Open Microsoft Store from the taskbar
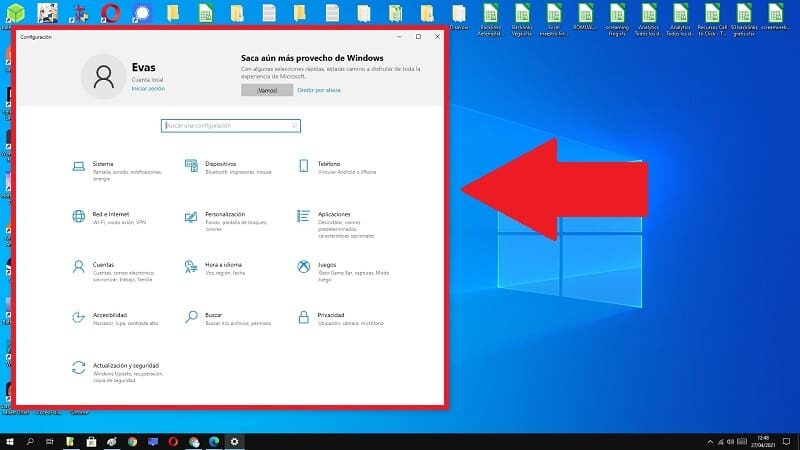Image resolution: width=800 pixels, height=450 pixels. click(91, 442)
